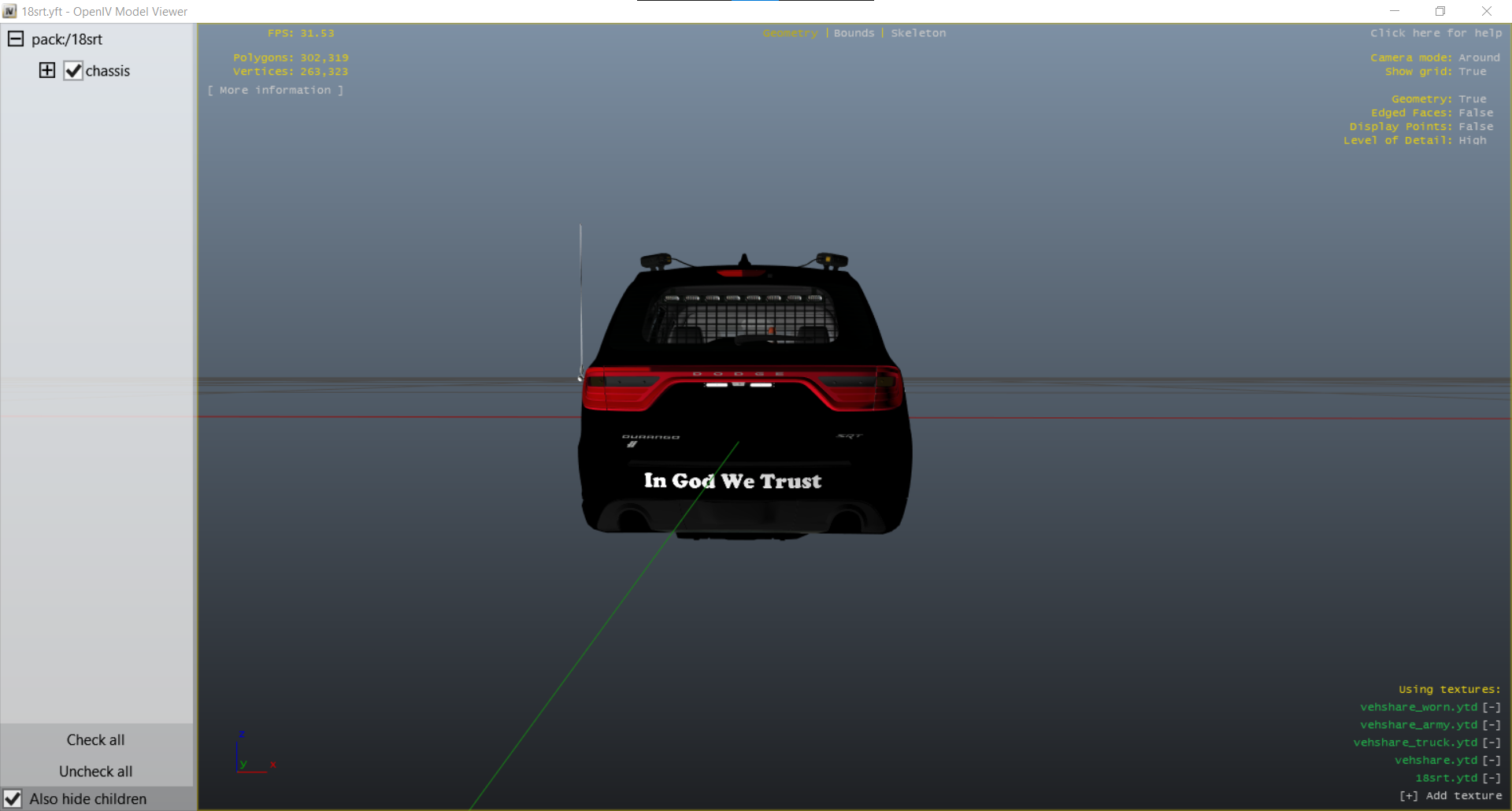The image size is (1512, 811).
Task: Open the More information panel
Action: coord(275,91)
